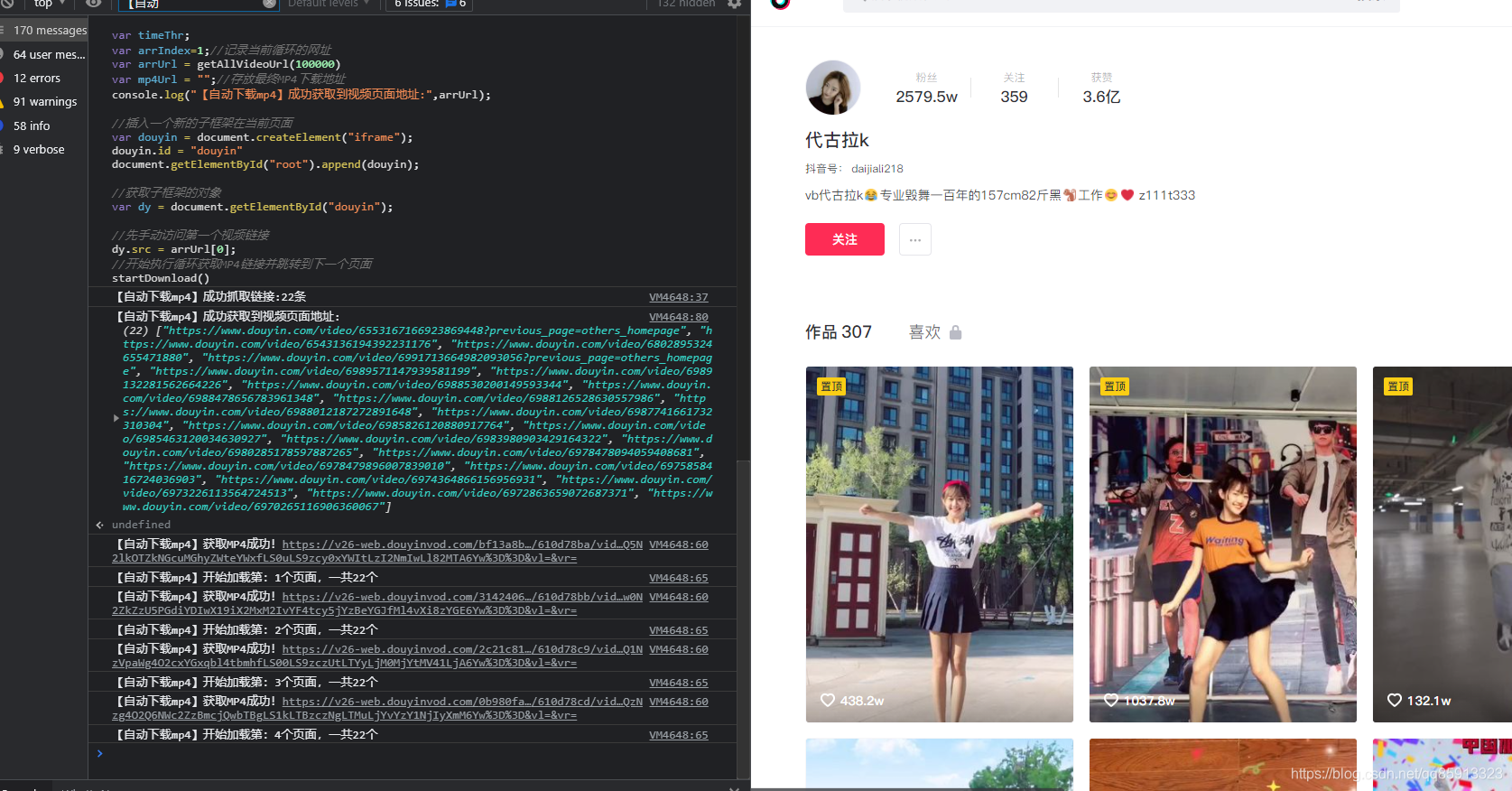Open source link VM4648:37
The width and height of the screenshot is (1512, 791).
(679, 297)
